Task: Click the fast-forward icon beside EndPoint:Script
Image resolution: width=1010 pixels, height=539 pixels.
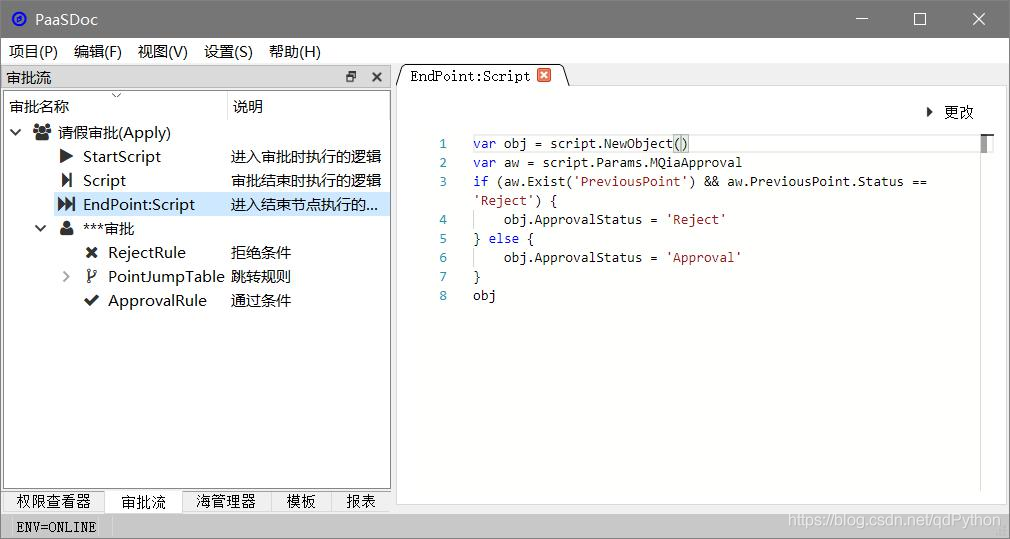Action: [66, 204]
